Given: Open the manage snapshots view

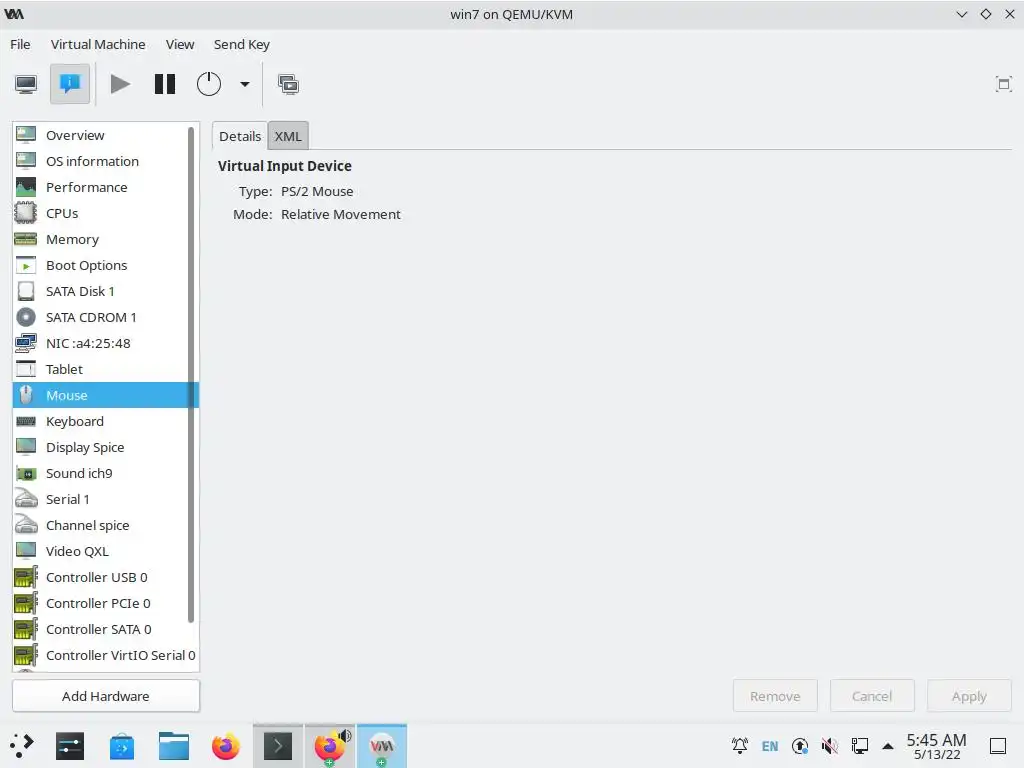Looking at the screenshot, I should [288, 84].
